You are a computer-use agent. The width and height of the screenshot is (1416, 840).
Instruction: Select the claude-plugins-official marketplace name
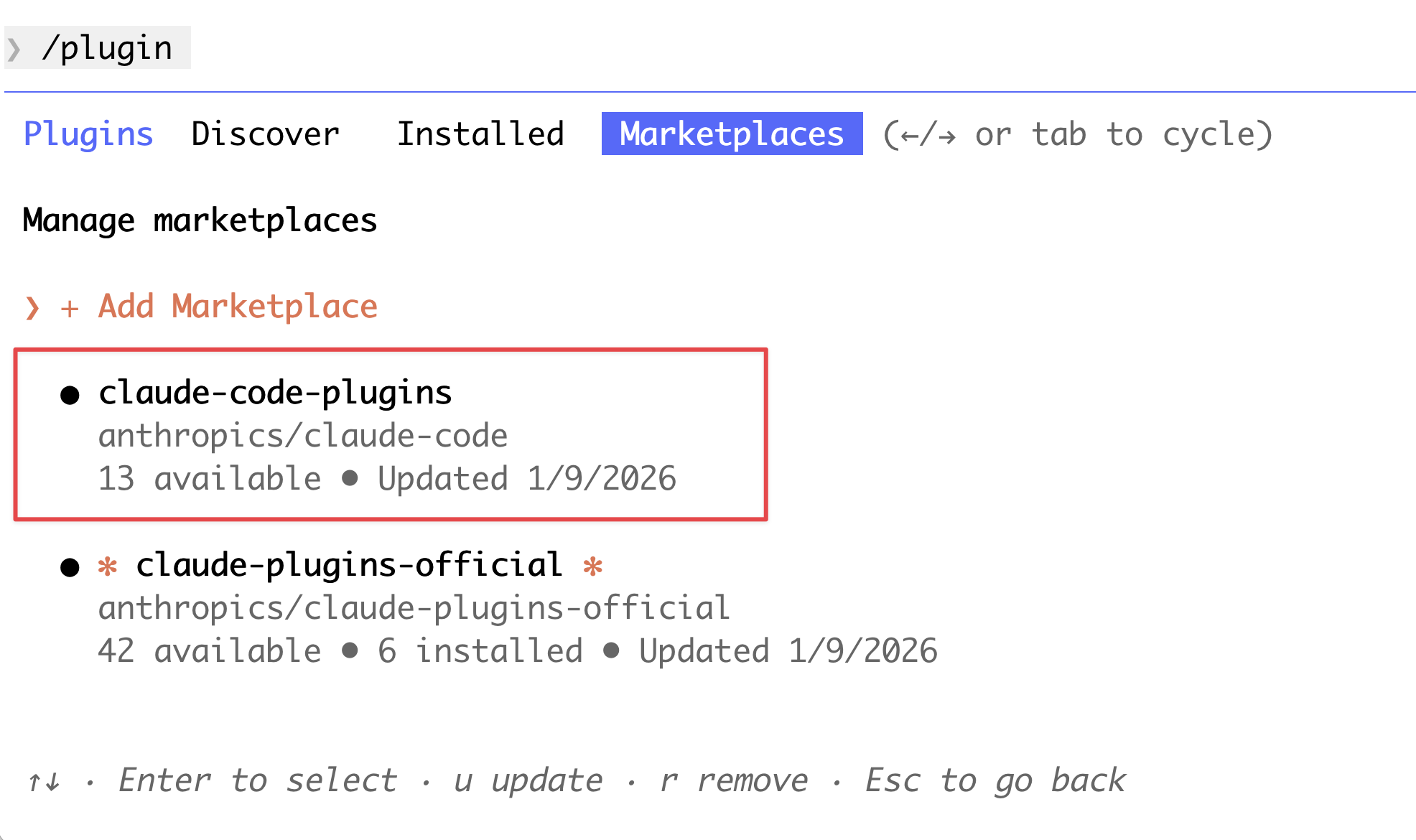(x=349, y=565)
